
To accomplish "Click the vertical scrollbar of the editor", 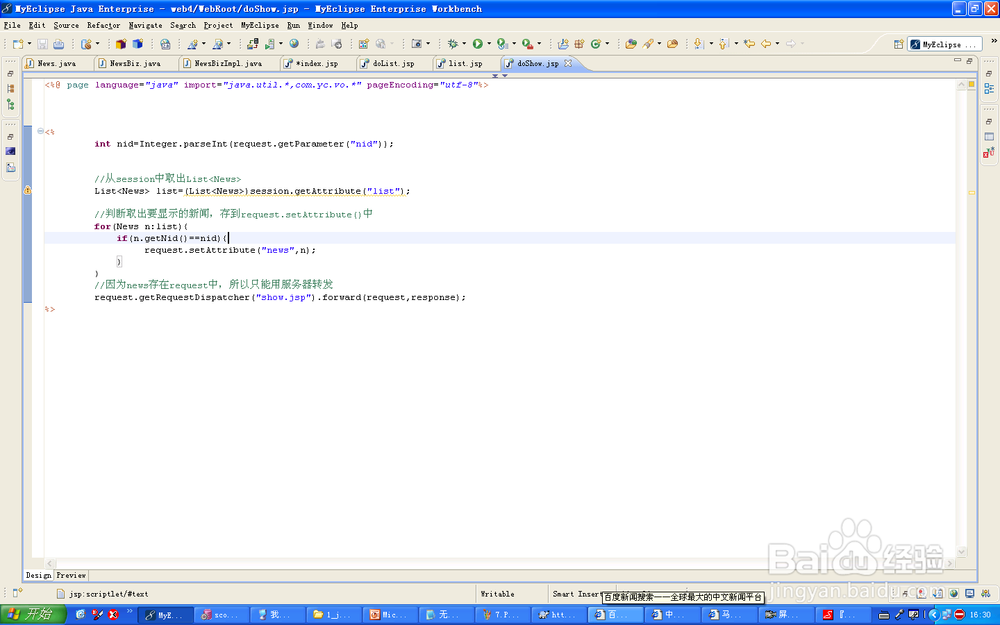I will point(962,318).
